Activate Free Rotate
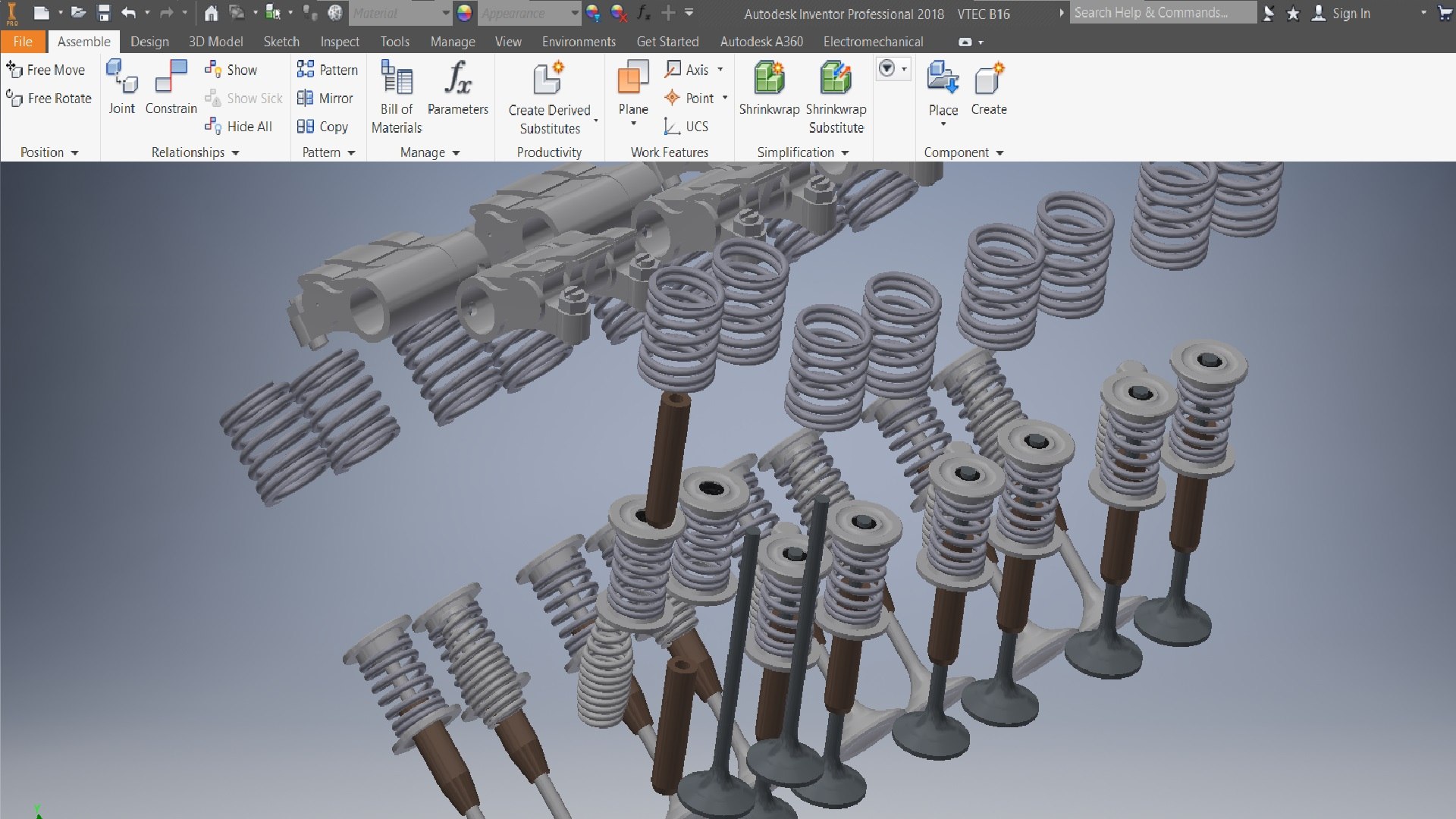This screenshot has height=819, width=1456. 49,99
